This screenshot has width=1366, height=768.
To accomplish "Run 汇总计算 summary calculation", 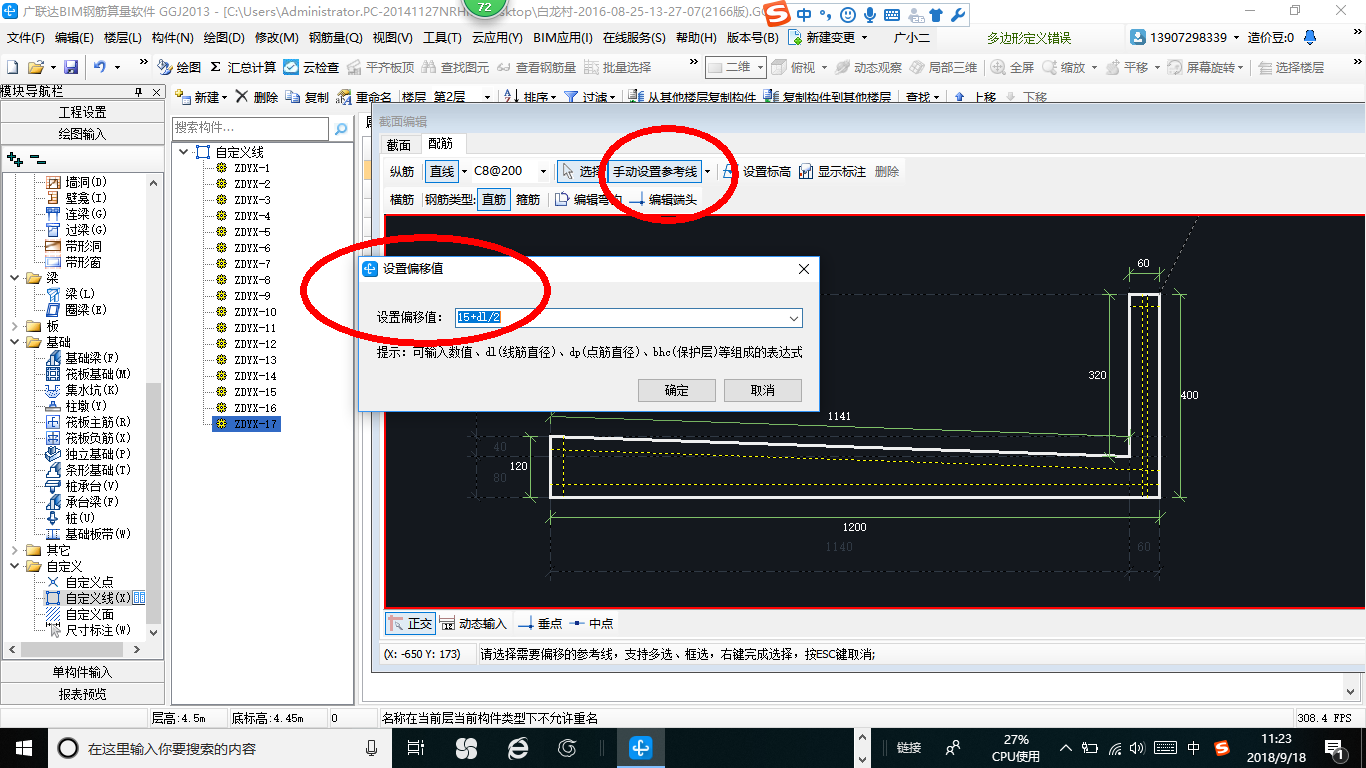I will (243, 67).
